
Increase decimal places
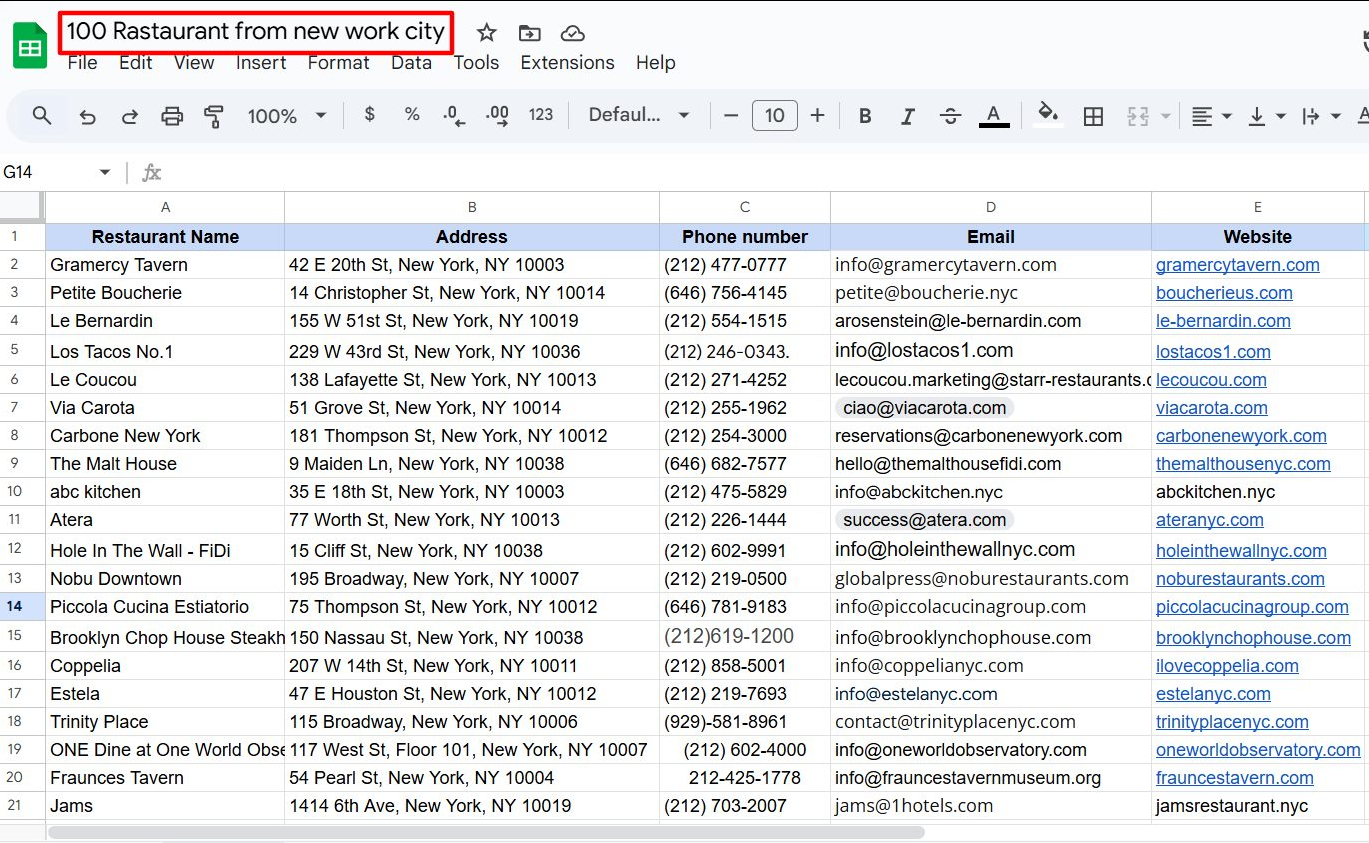tap(497, 115)
